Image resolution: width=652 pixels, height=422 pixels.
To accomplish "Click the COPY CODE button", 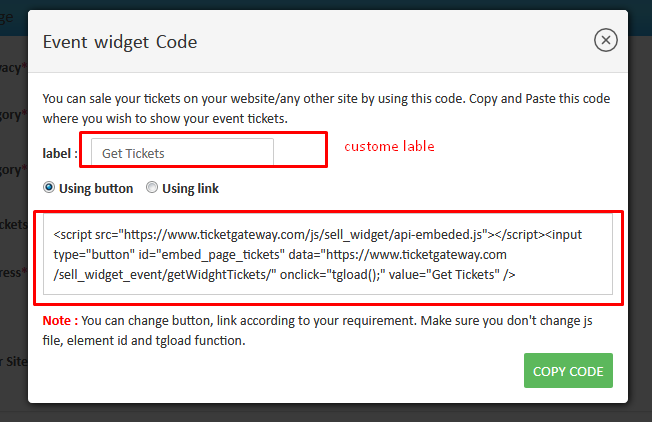I will (568, 371).
